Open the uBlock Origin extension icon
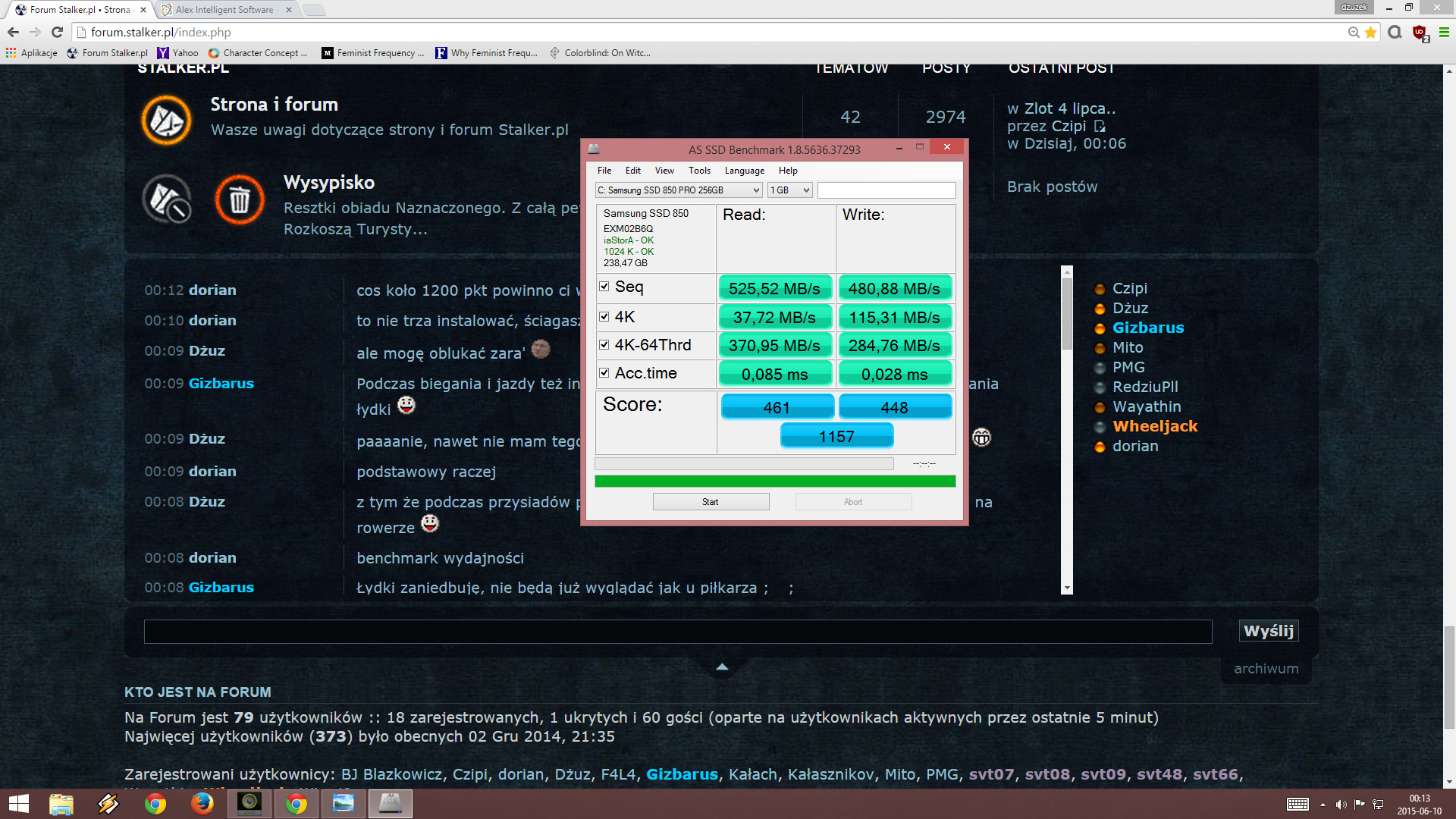 click(x=1420, y=33)
